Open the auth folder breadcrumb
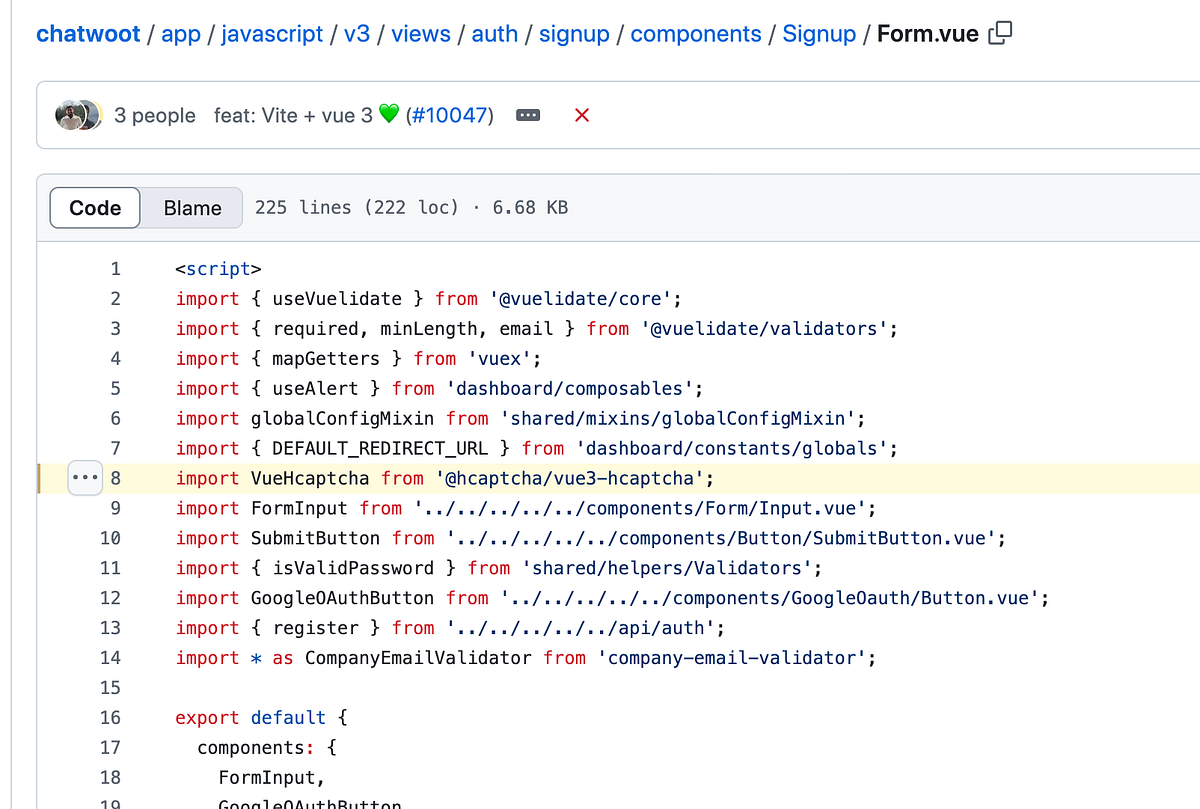1200x809 pixels. (x=494, y=33)
